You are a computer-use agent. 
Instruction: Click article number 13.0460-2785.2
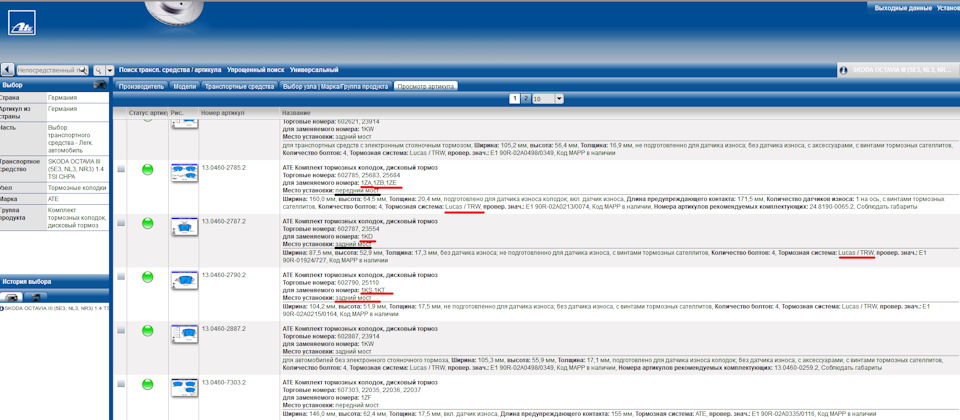[223, 167]
